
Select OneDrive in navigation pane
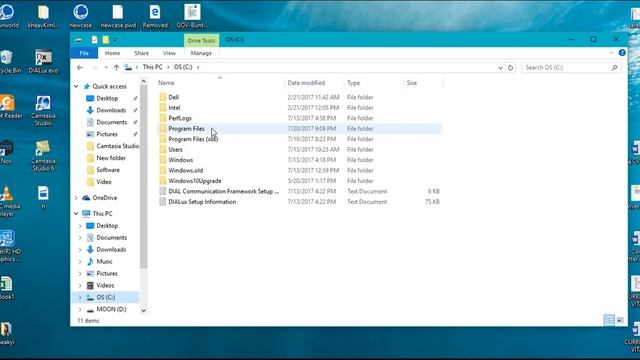coord(104,198)
